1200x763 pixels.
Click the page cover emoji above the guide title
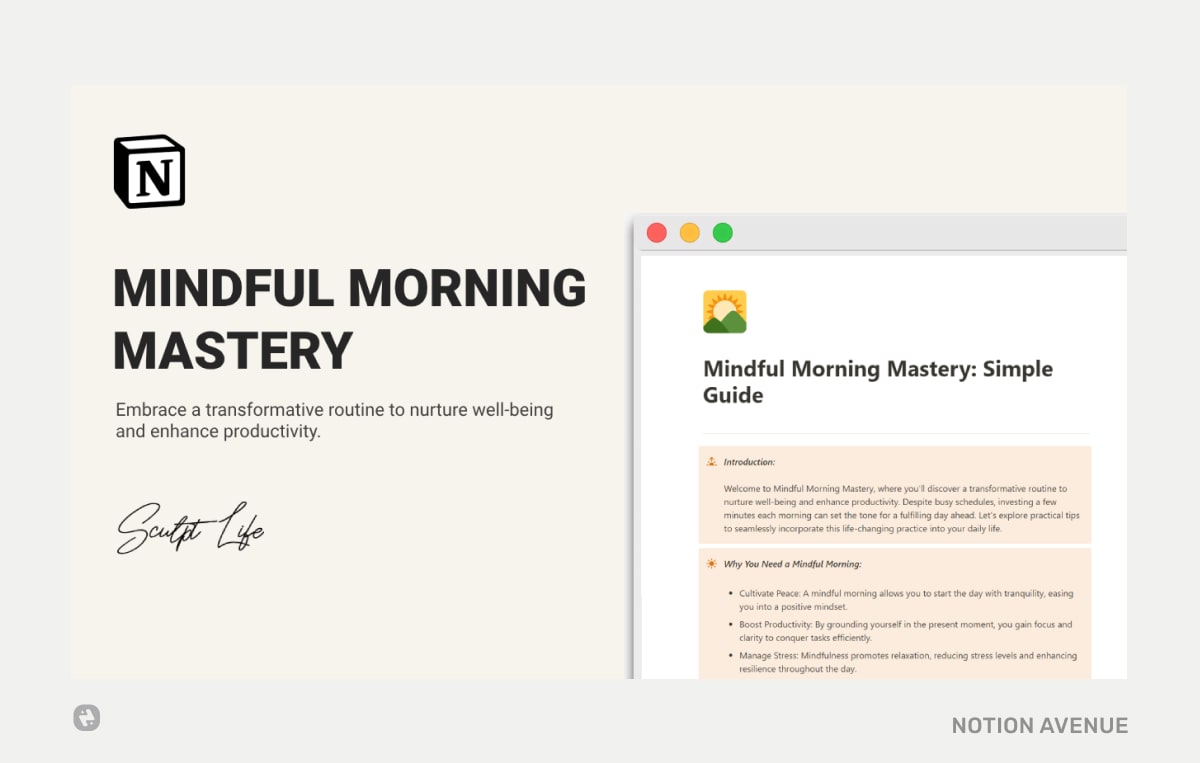tap(724, 311)
